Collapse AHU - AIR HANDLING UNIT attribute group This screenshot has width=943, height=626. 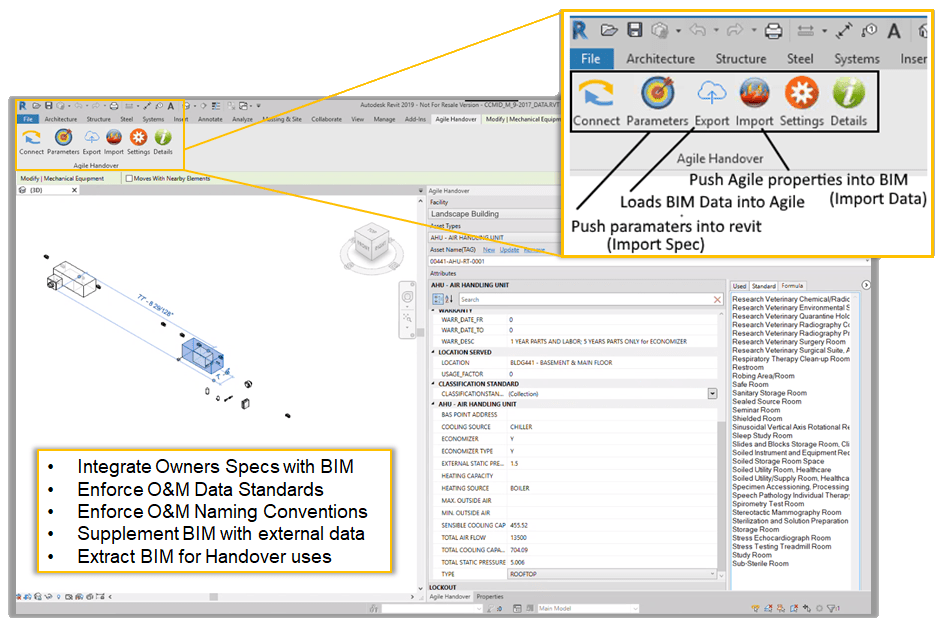tap(433, 404)
